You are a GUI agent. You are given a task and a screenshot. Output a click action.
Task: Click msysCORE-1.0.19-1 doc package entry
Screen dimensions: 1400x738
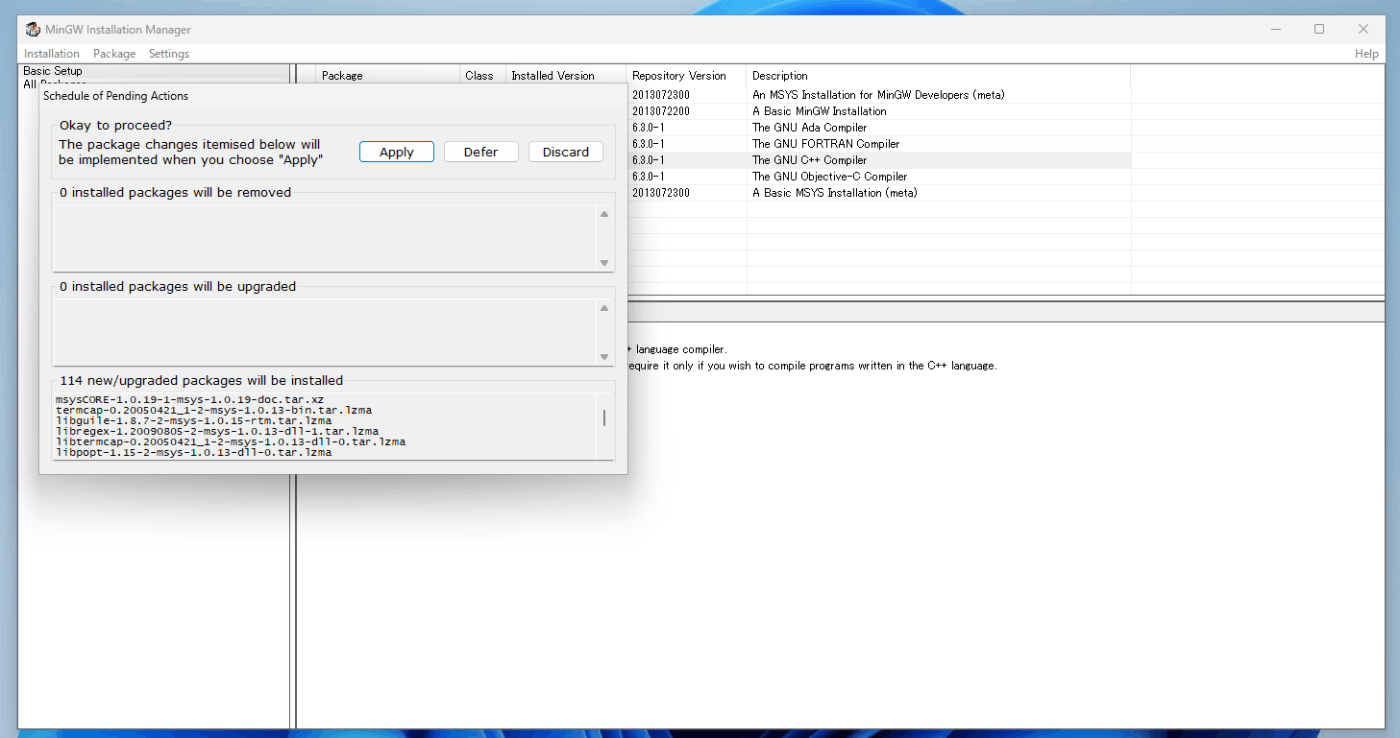click(190, 400)
